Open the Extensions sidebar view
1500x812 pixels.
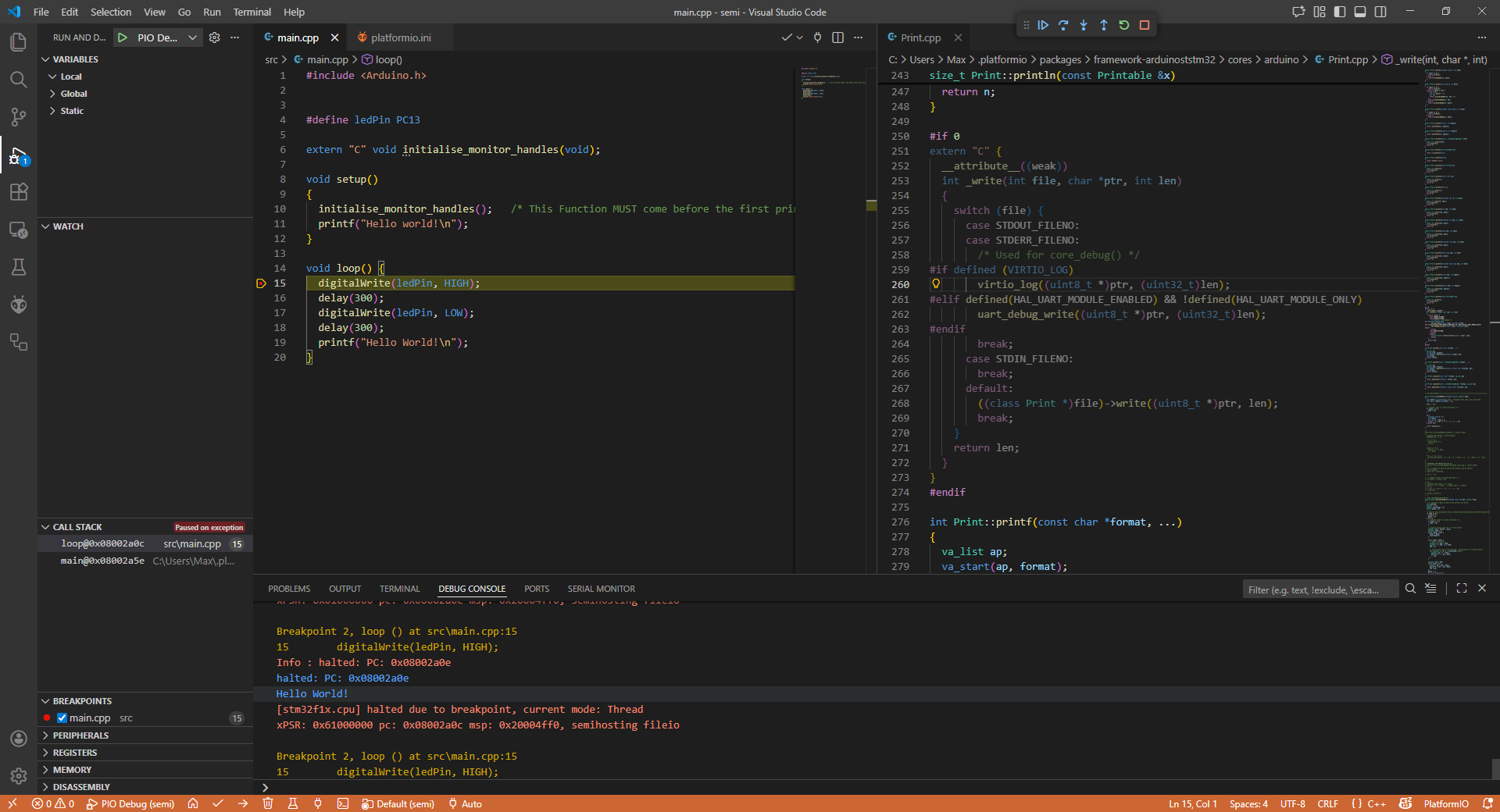pos(19,192)
